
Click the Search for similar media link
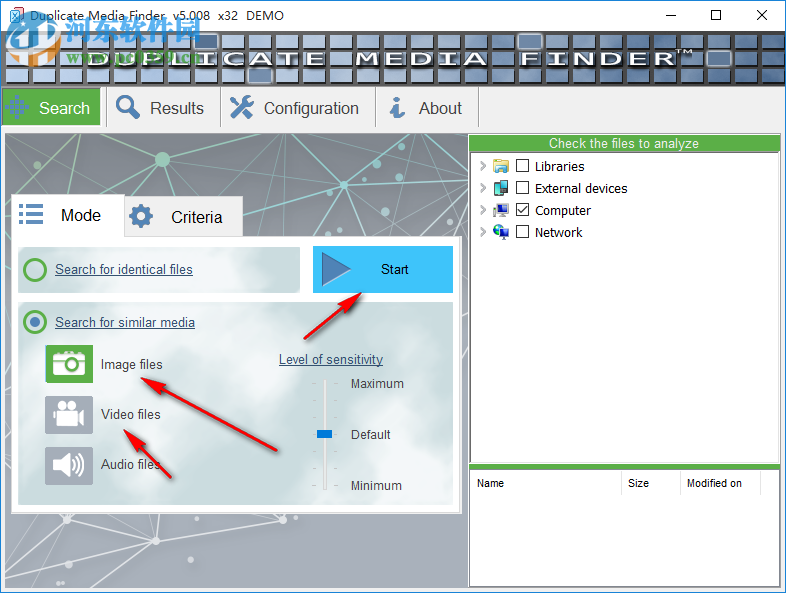(125, 322)
